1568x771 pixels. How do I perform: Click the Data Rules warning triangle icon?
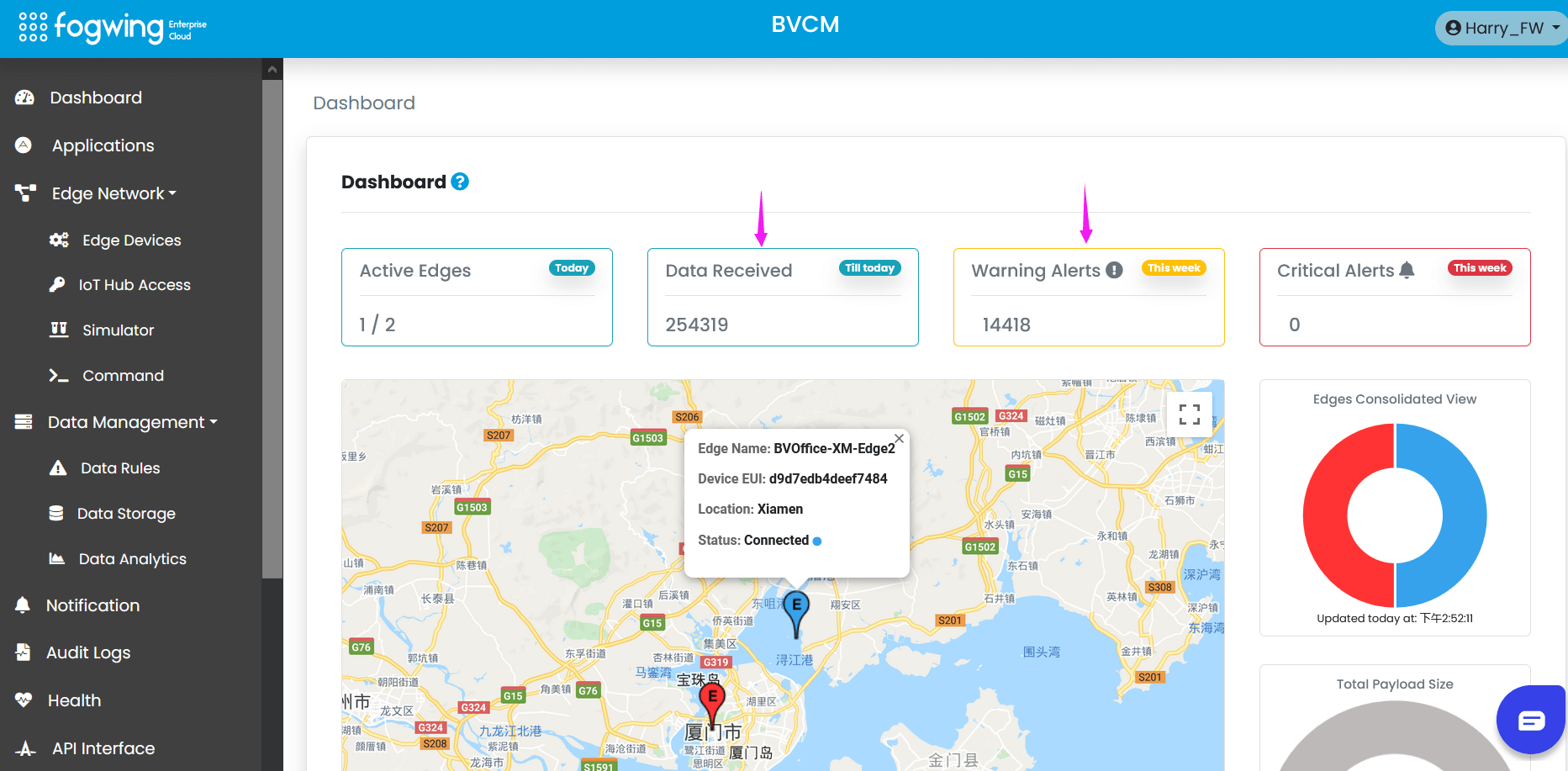click(x=58, y=467)
